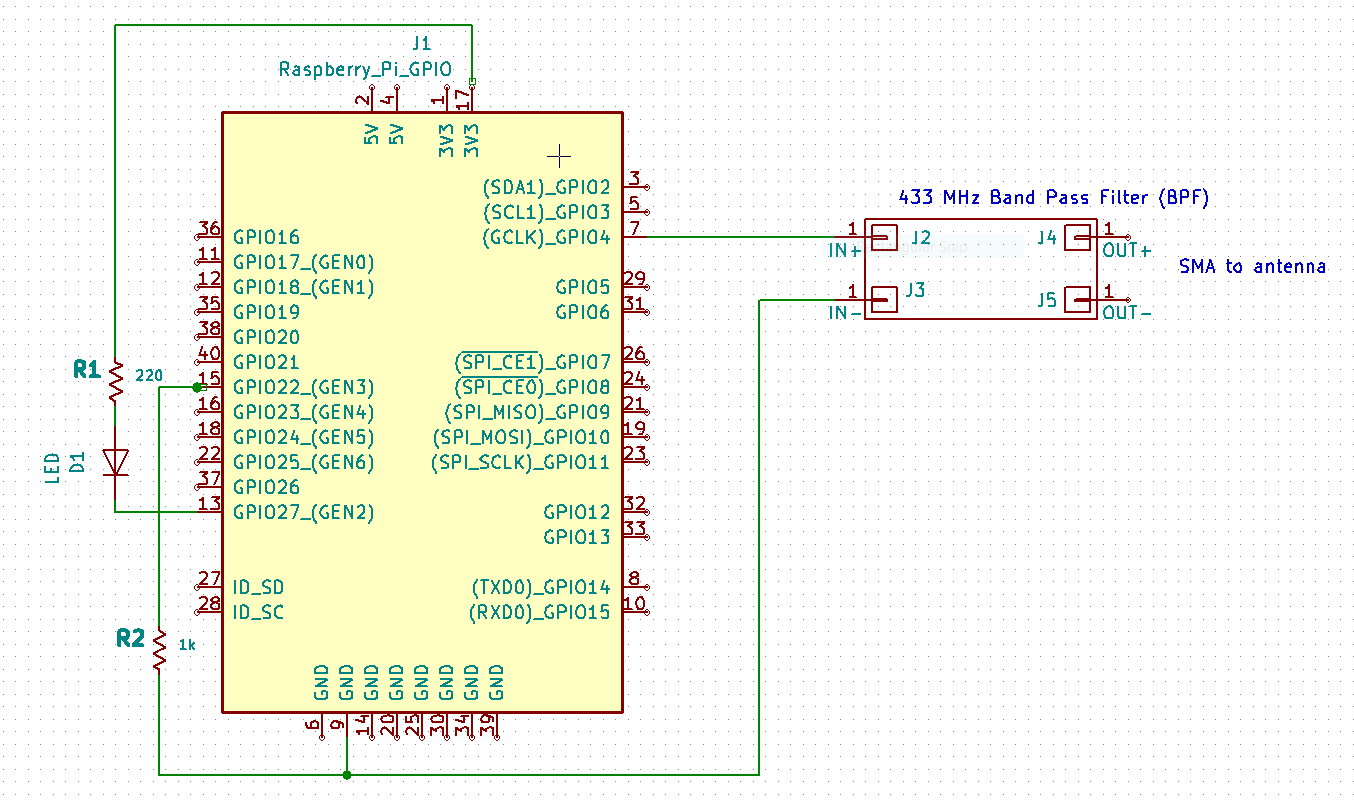Image resolution: width=1354 pixels, height=800 pixels.
Task: Click pin number 2 on the 5V pin
Action: coord(361,99)
